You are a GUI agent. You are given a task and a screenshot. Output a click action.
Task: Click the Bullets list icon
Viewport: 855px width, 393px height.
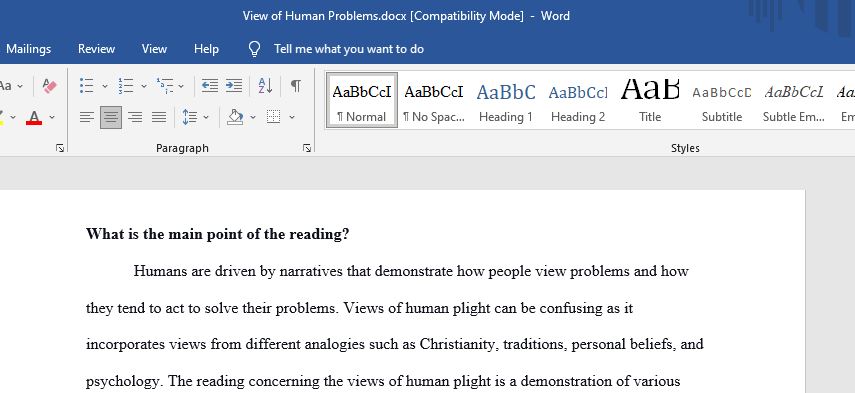click(x=86, y=86)
